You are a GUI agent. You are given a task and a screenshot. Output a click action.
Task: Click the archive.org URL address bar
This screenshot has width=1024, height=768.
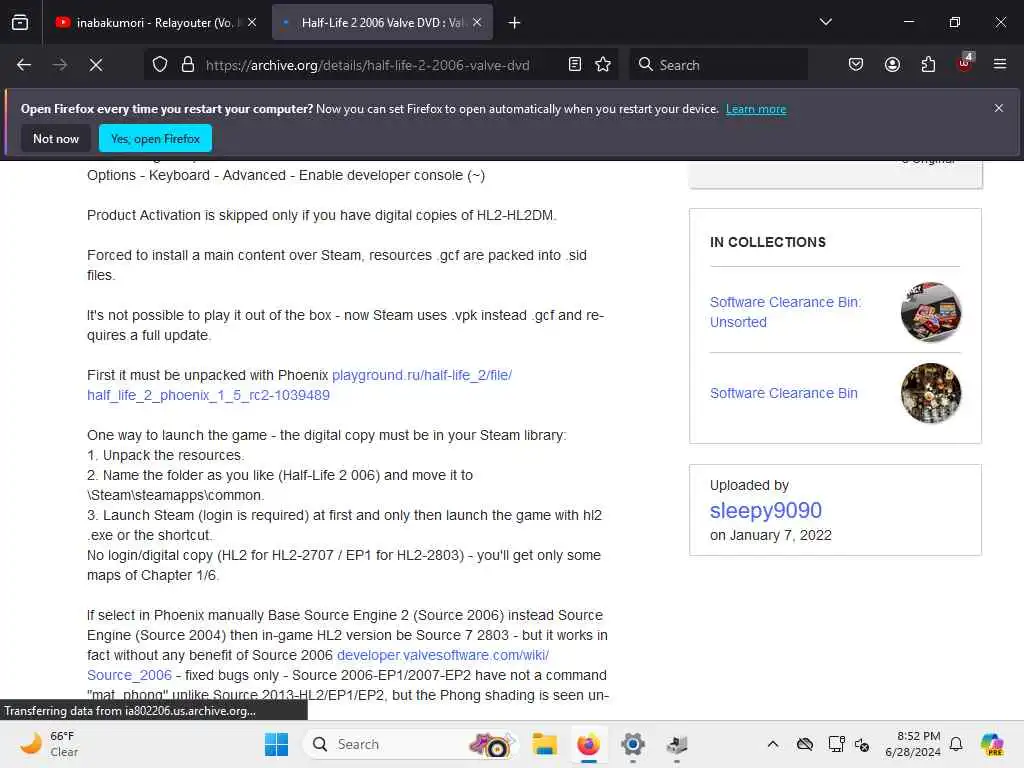pos(367,65)
